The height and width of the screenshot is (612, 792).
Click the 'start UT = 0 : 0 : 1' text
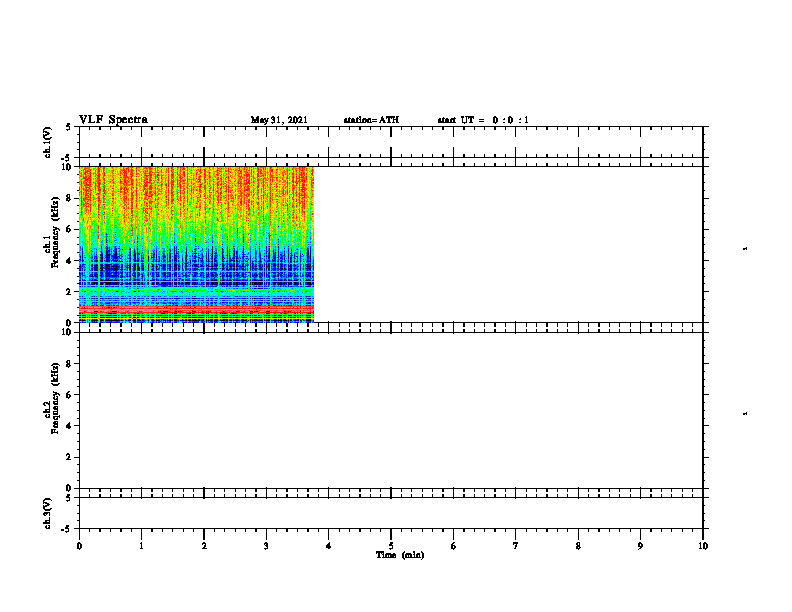(483, 120)
